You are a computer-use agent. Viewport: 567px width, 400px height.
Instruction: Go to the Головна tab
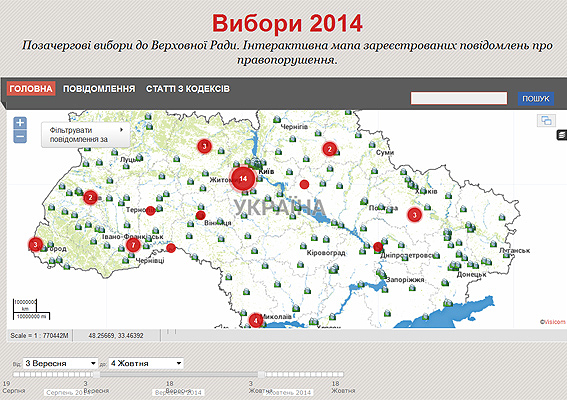tap(31, 89)
